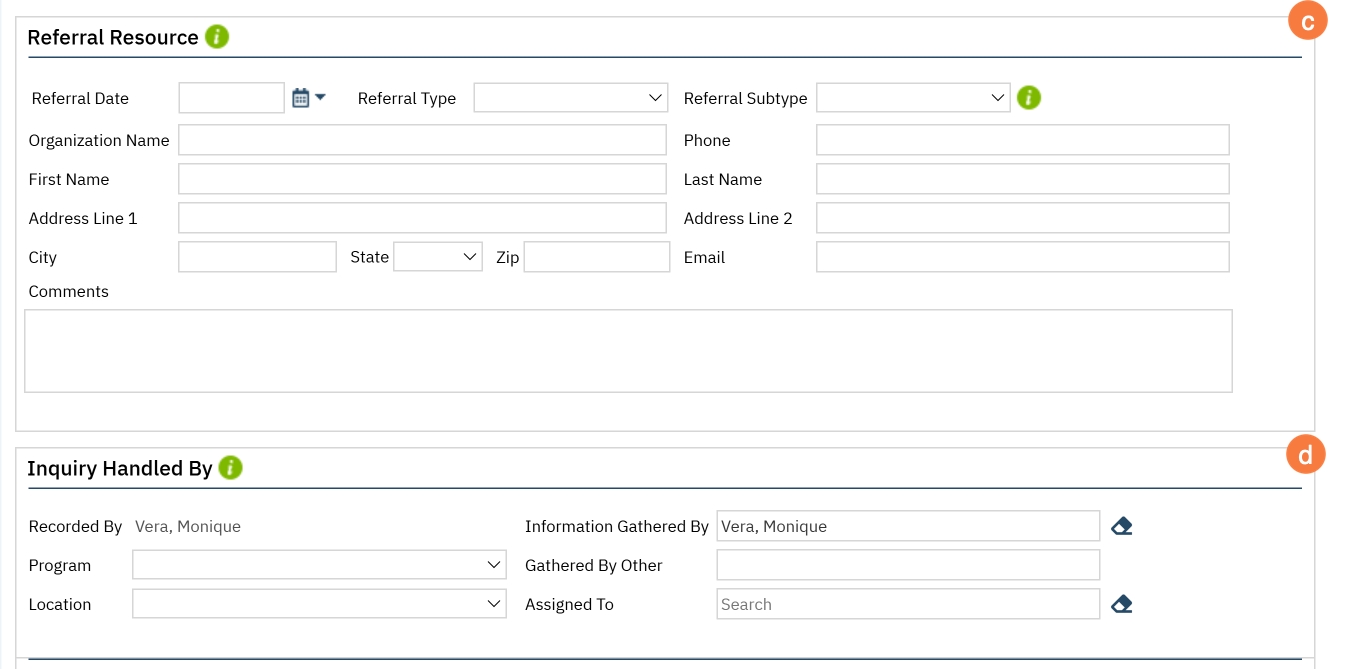Focus the Gathered By Other field
The height and width of the screenshot is (669, 1365).
(908, 565)
